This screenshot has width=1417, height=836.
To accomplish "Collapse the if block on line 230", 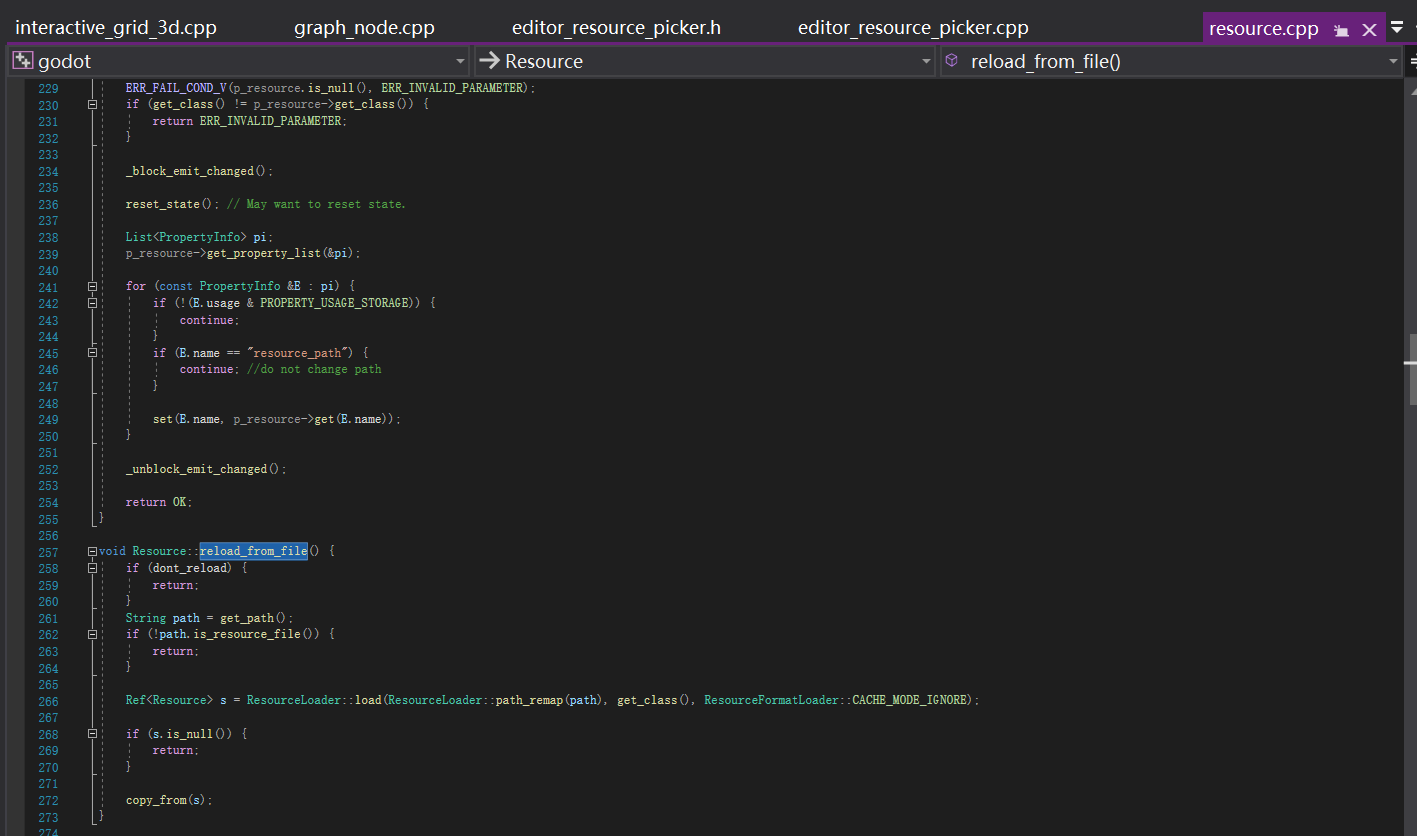I will [x=92, y=105].
